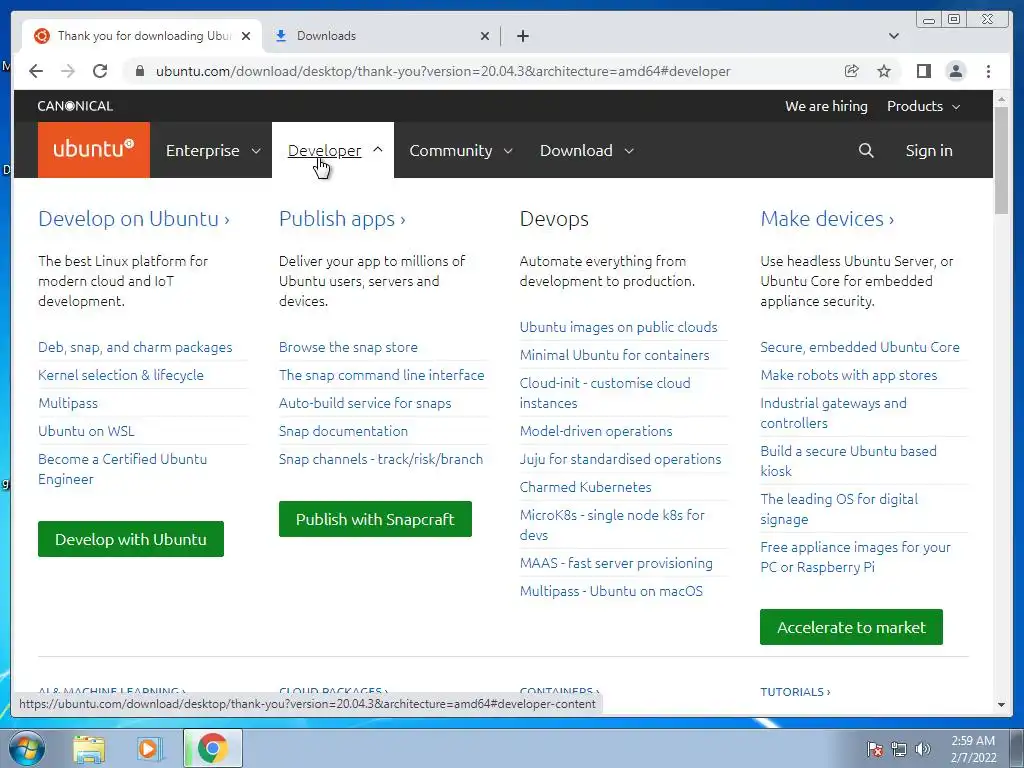The width and height of the screenshot is (1024, 768).
Task: Close the Downloads tab
Action: [485, 36]
